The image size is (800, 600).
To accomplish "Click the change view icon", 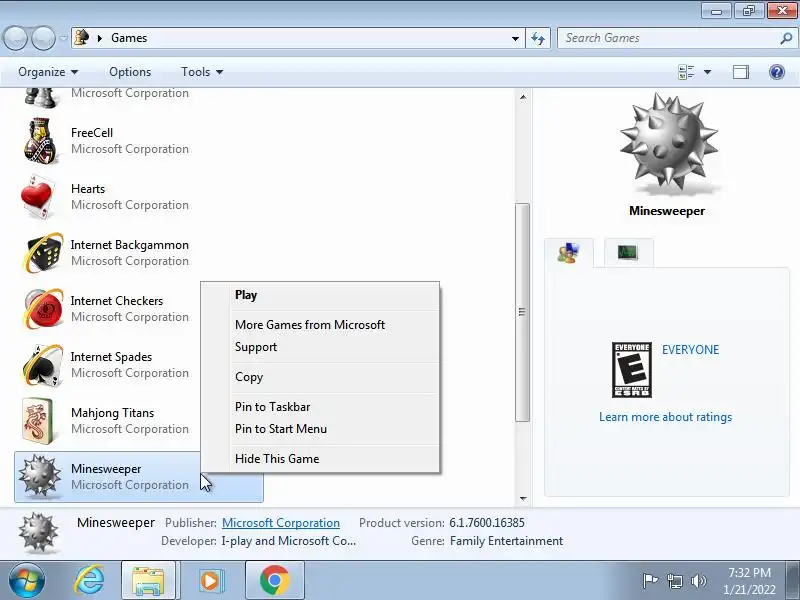I will tap(686, 72).
